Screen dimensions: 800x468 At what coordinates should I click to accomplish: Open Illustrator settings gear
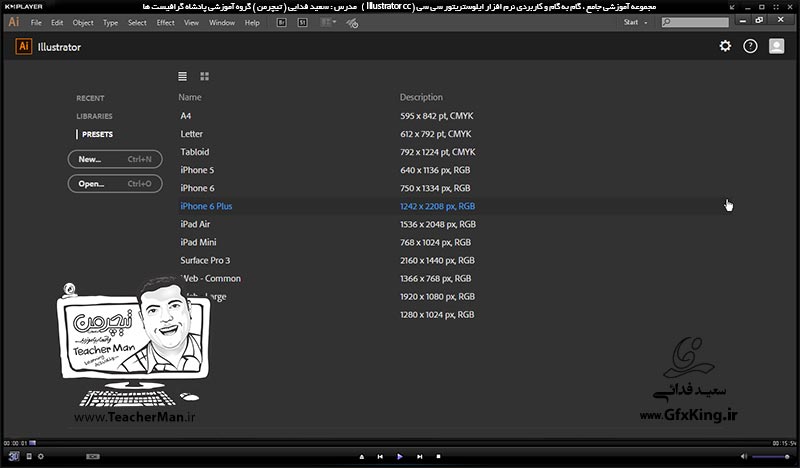[x=725, y=46]
